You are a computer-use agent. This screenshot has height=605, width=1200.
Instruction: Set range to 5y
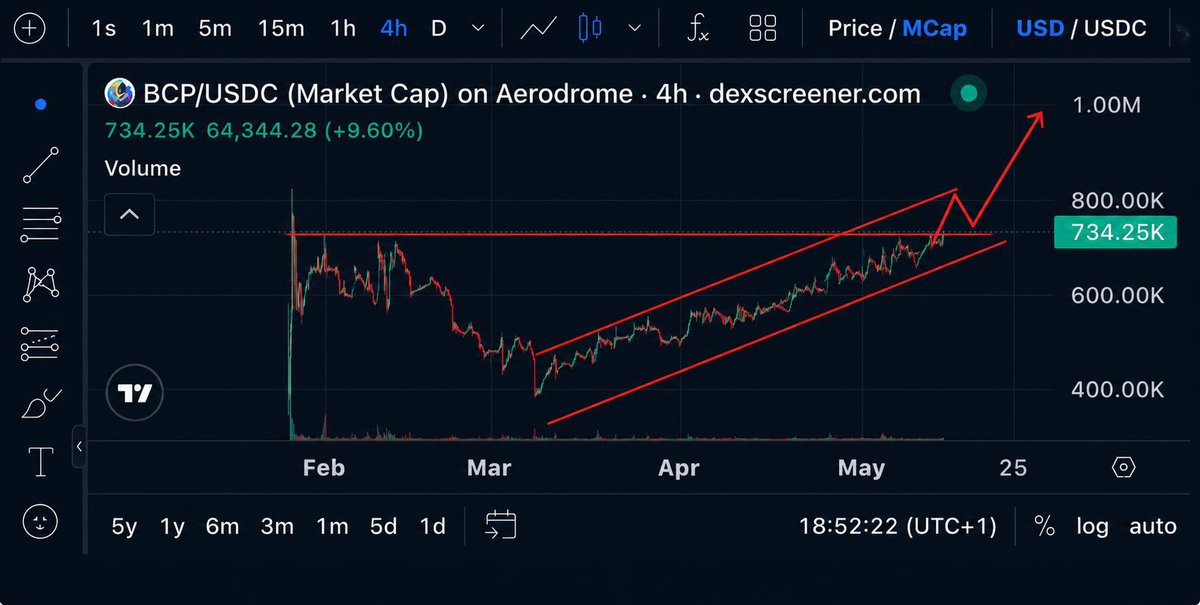pyautogui.click(x=124, y=526)
